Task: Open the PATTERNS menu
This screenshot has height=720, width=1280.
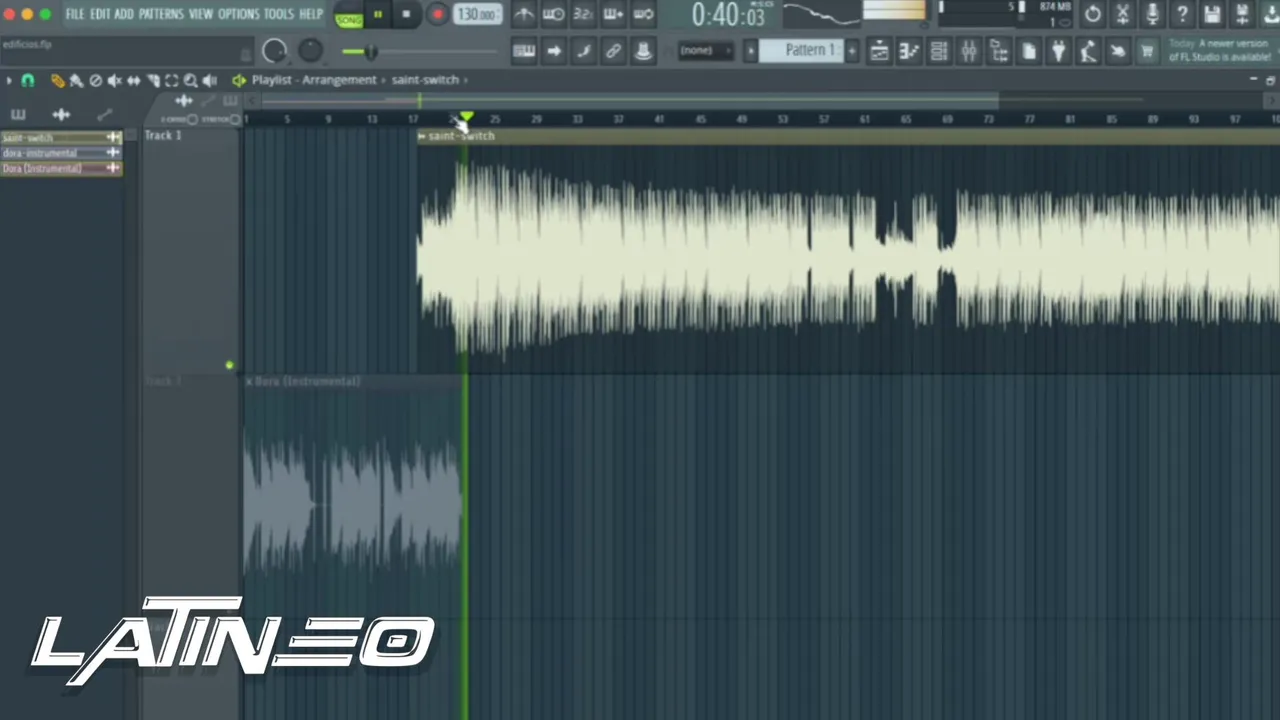Action: click(161, 14)
